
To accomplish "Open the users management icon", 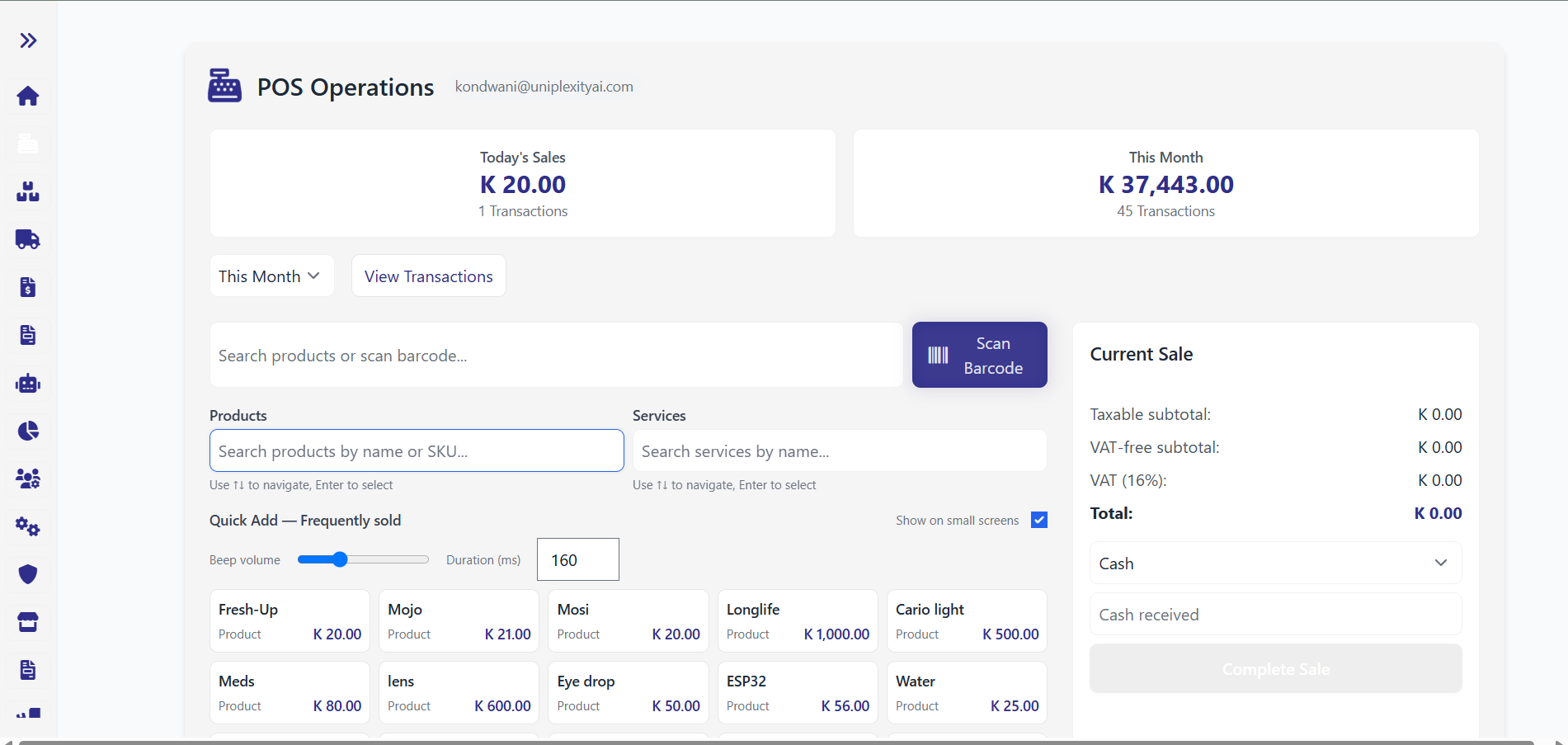I will [x=28, y=479].
